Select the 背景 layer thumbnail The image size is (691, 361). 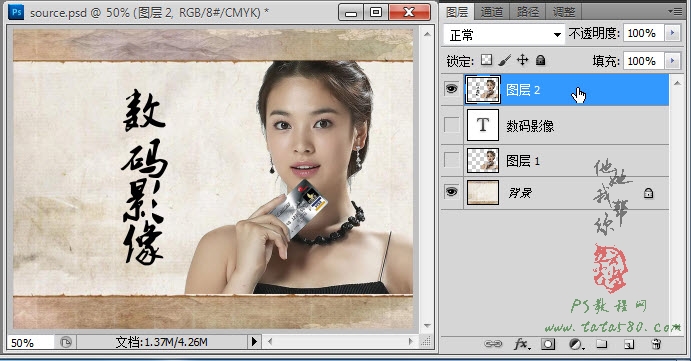tap(483, 193)
